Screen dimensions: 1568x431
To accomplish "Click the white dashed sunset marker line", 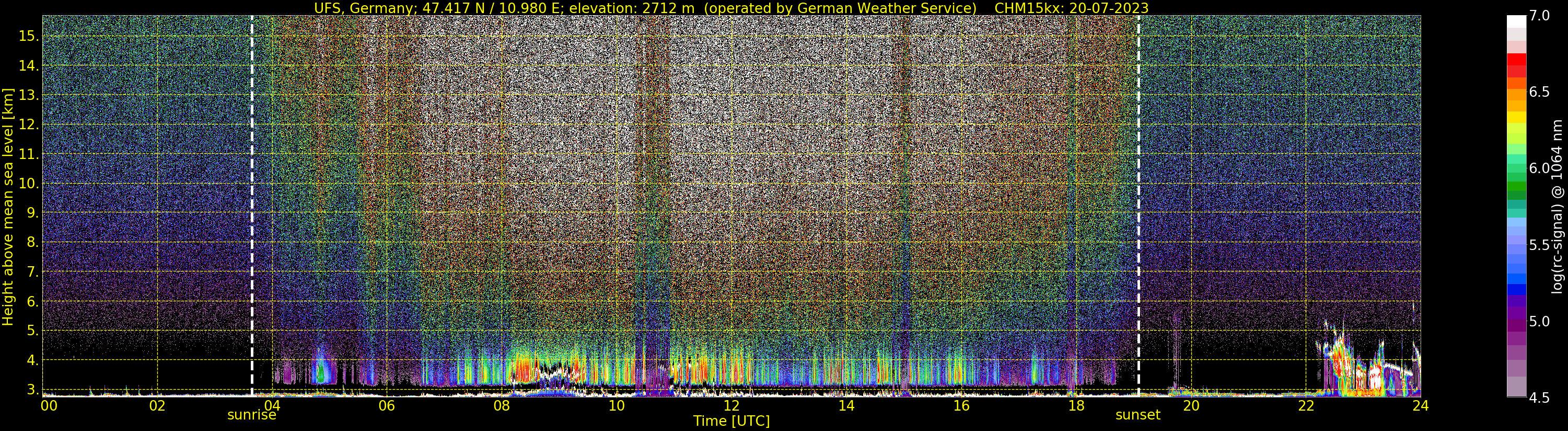I will [1139, 206].
